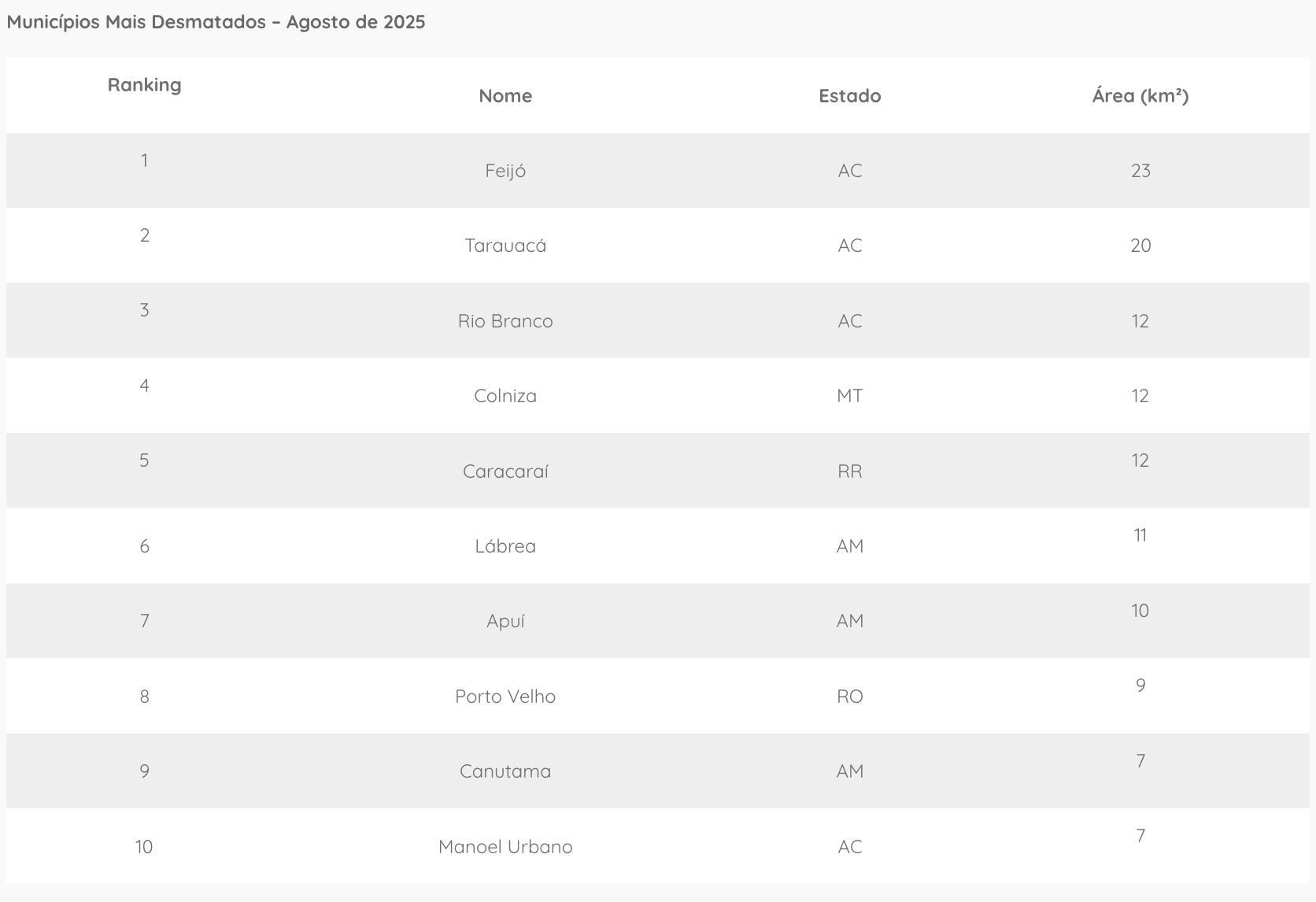Click the Área (km²) column header
1316x902 pixels.
click(x=1140, y=96)
